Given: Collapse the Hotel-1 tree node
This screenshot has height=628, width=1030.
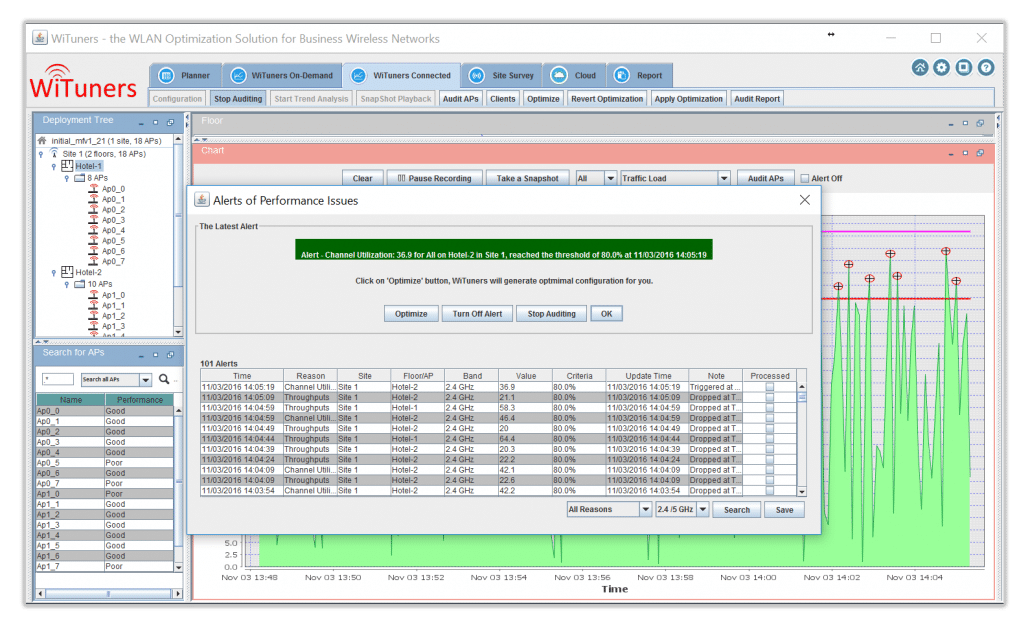Looking at the screenshot, I should pos(54,167).
